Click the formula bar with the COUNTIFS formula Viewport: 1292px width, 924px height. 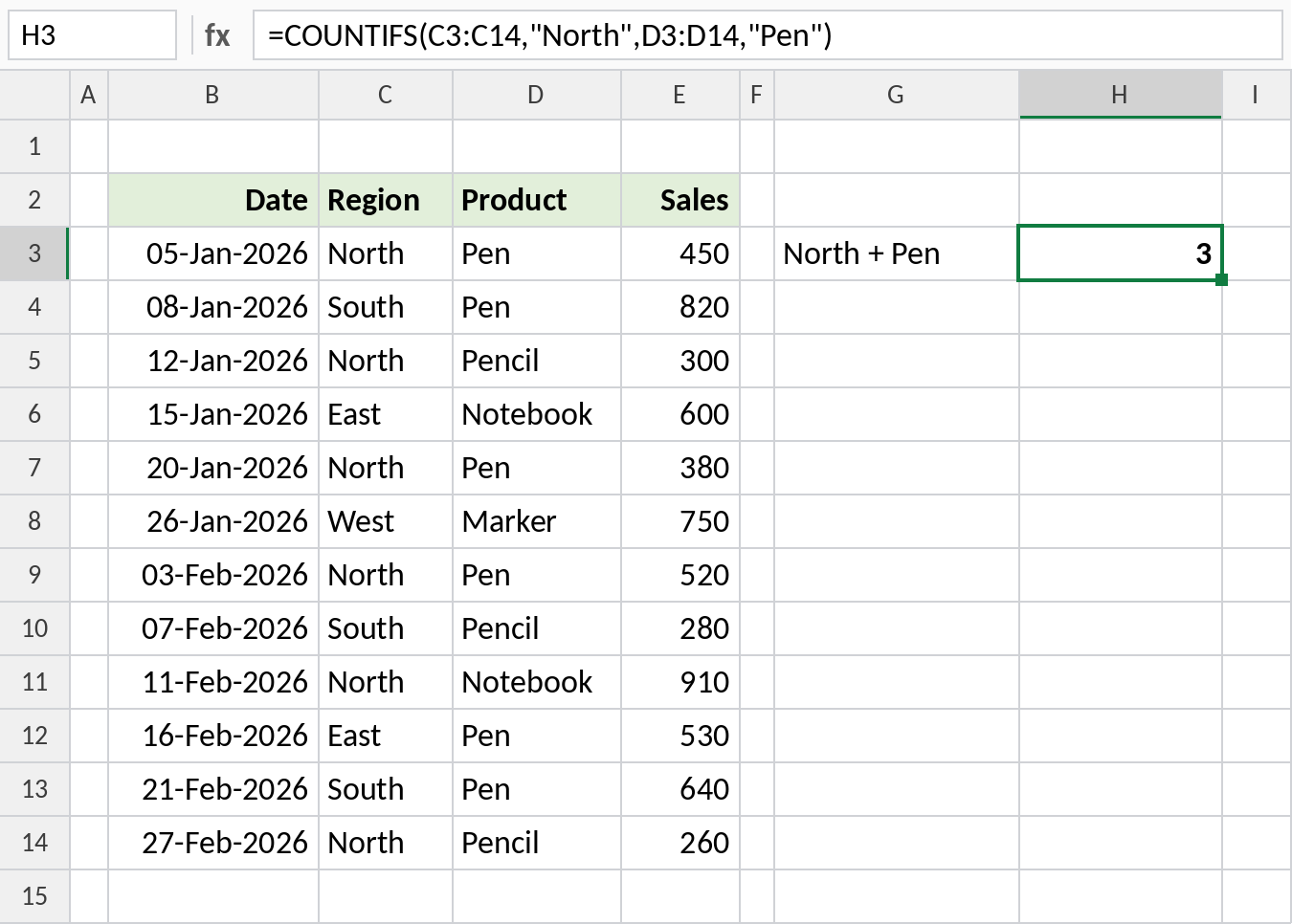coord(768,35)
